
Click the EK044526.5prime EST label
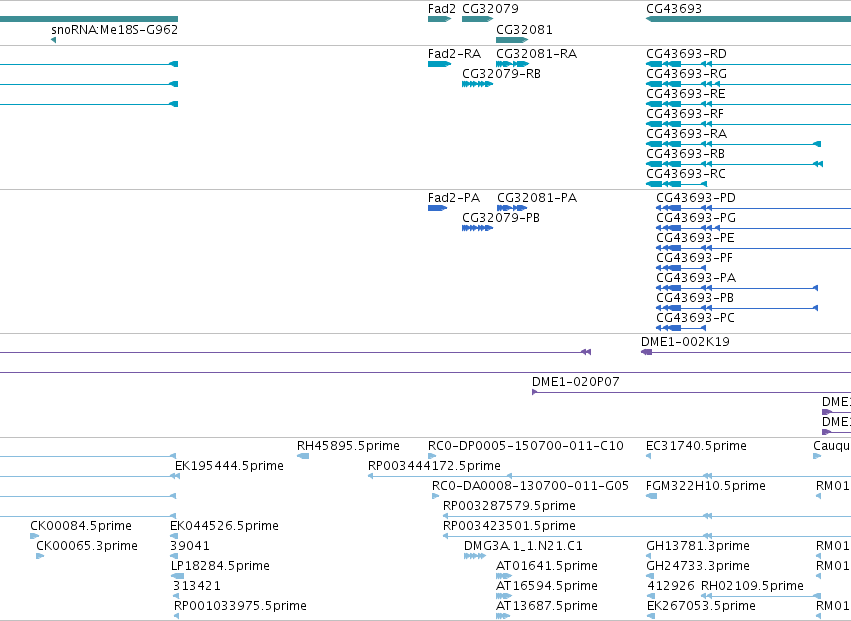point(224,526)
